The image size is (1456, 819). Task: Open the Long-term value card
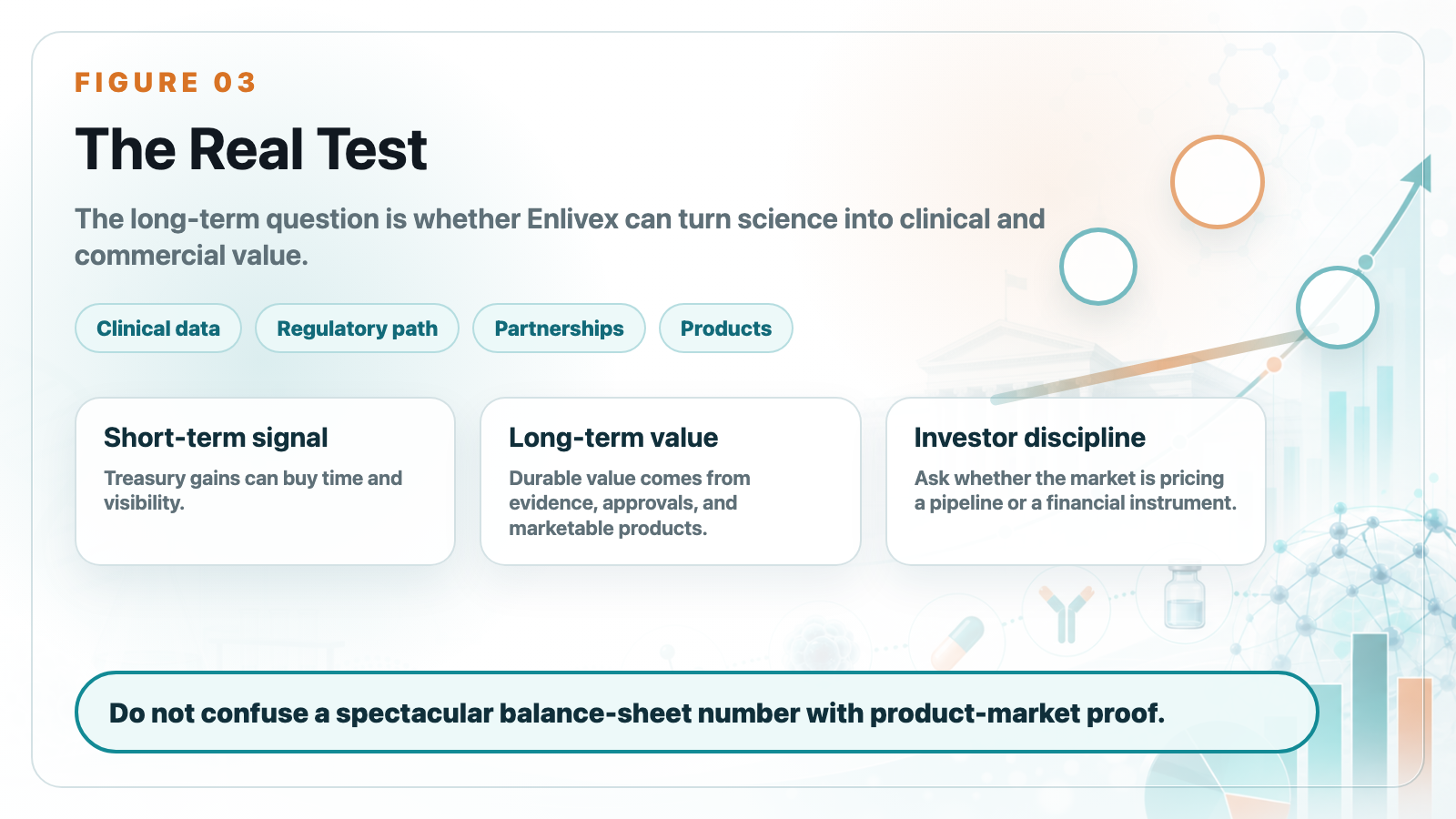click(x=671, y=481)
